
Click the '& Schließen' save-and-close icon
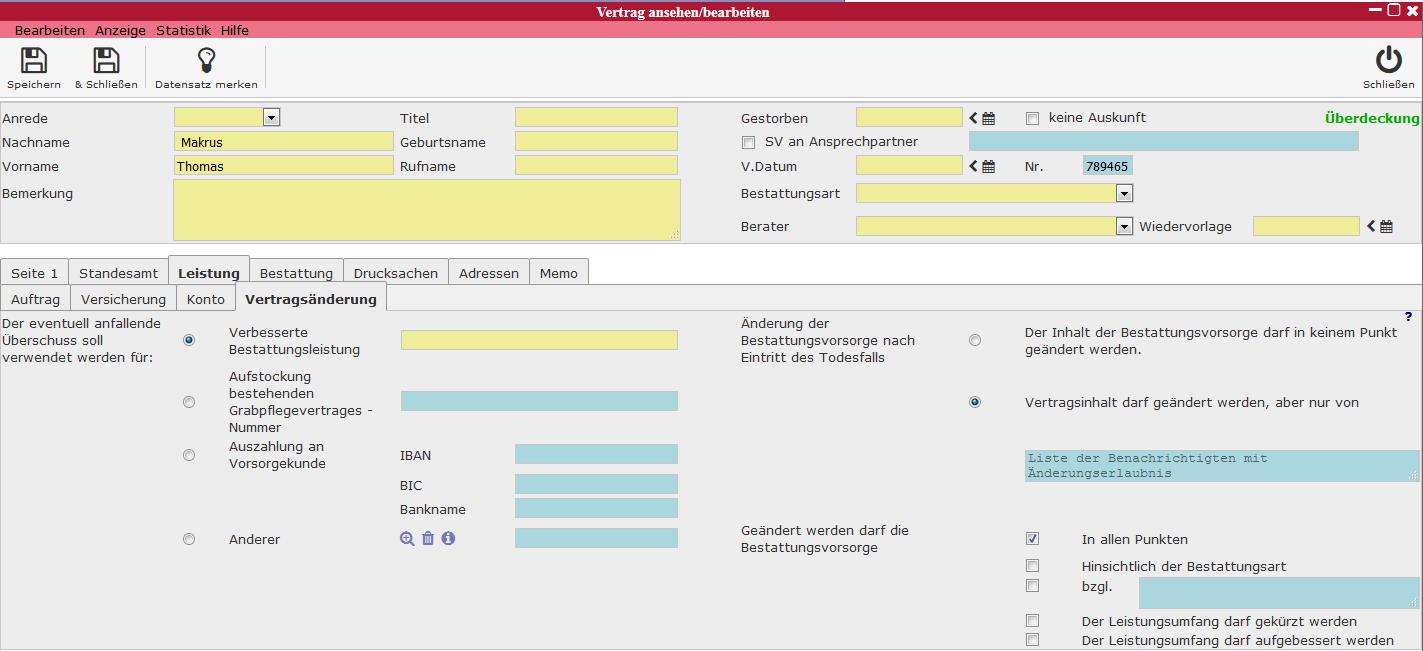(x=106, y=62)
